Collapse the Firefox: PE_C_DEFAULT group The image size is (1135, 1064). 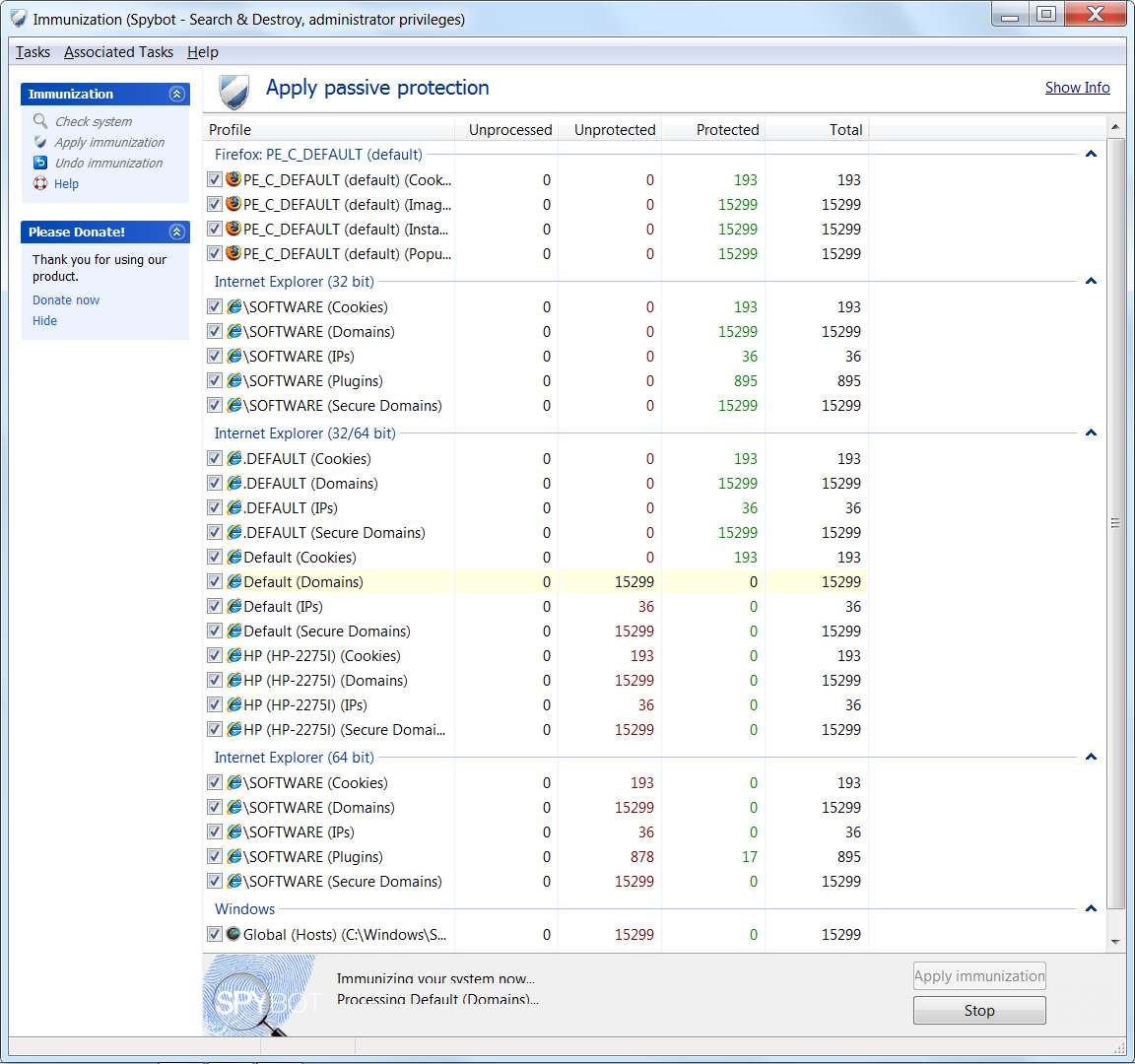pyautogui.click(x=1091, y=154)
